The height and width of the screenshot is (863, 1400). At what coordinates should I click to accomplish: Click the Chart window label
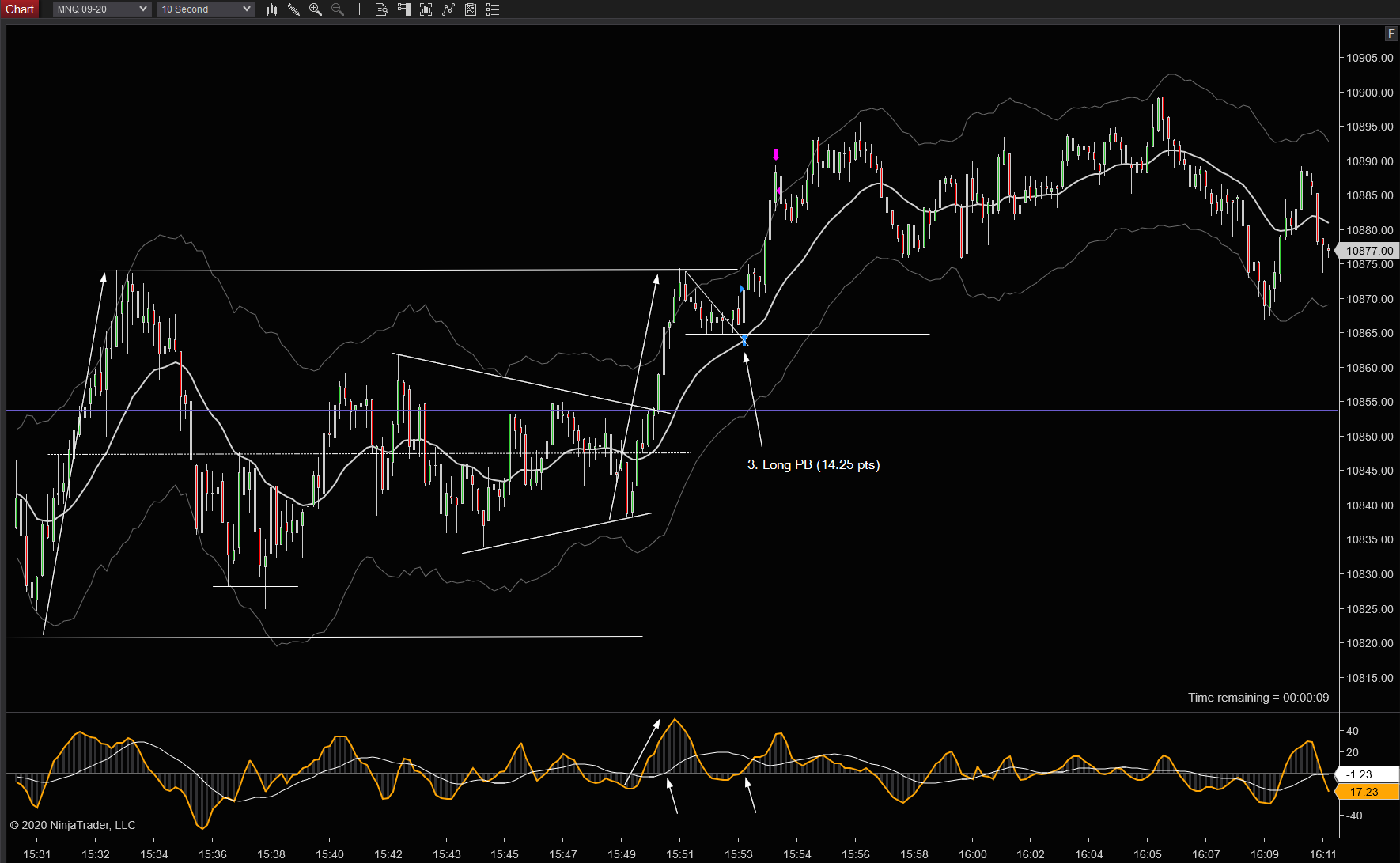(x=20, y=9)
